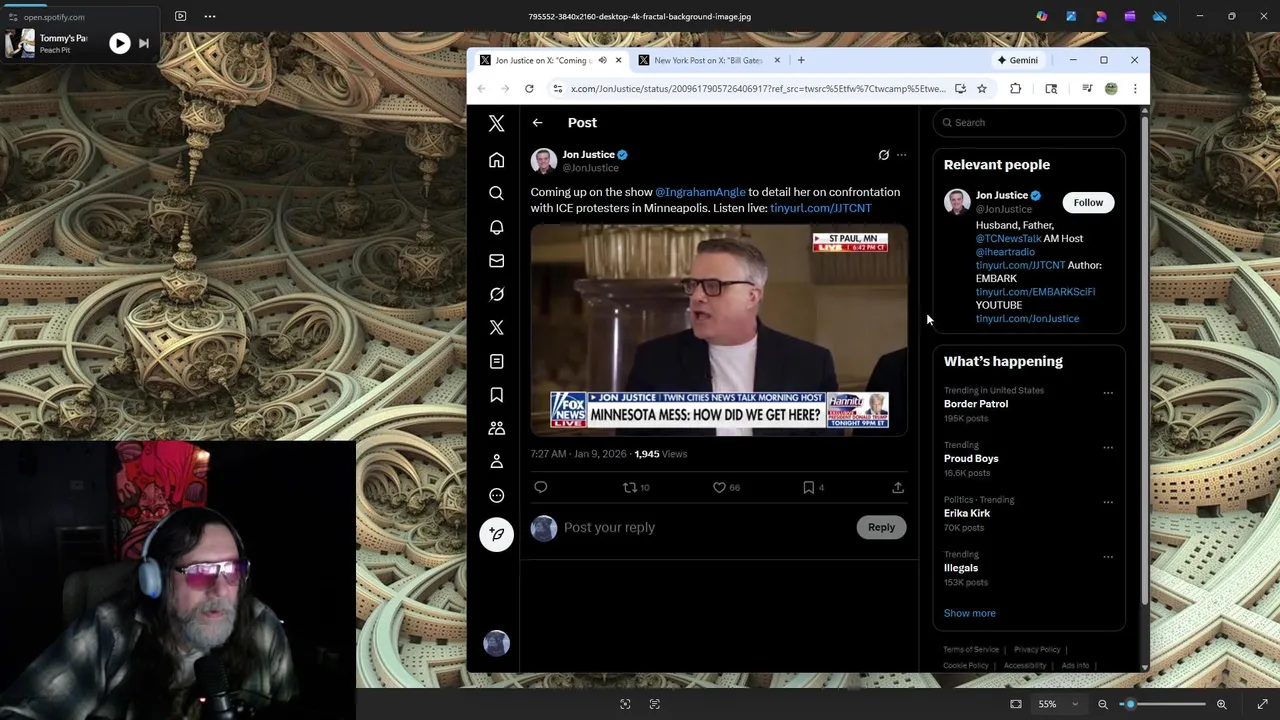The width and height of the screenshot is (1280, 720).
Task: Bookmark page with star icon in address bar
Action: (982, 88)
